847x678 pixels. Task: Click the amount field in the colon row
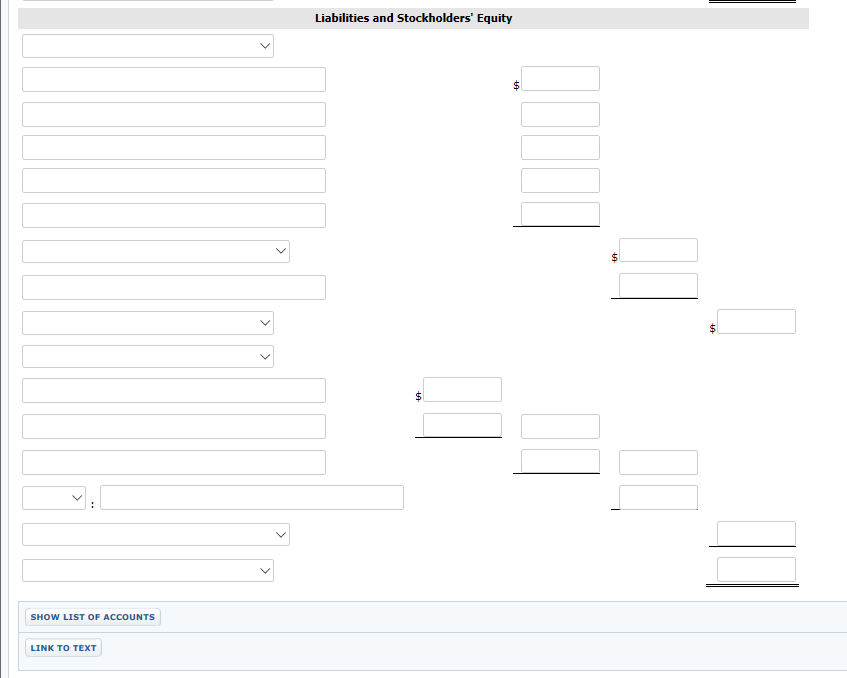[x=658, y=498]
